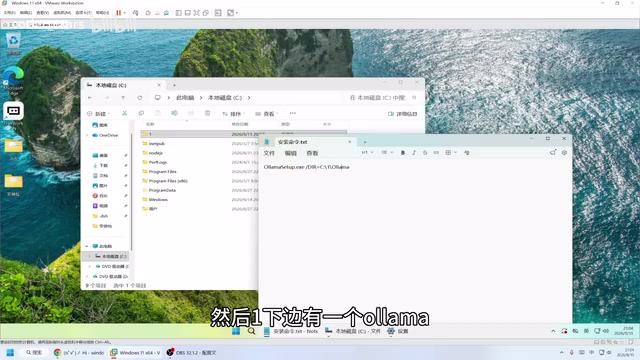Open the 新建 button in Explorer toolbar
Screen dimensions: 640x360
(x=98, y=113)
